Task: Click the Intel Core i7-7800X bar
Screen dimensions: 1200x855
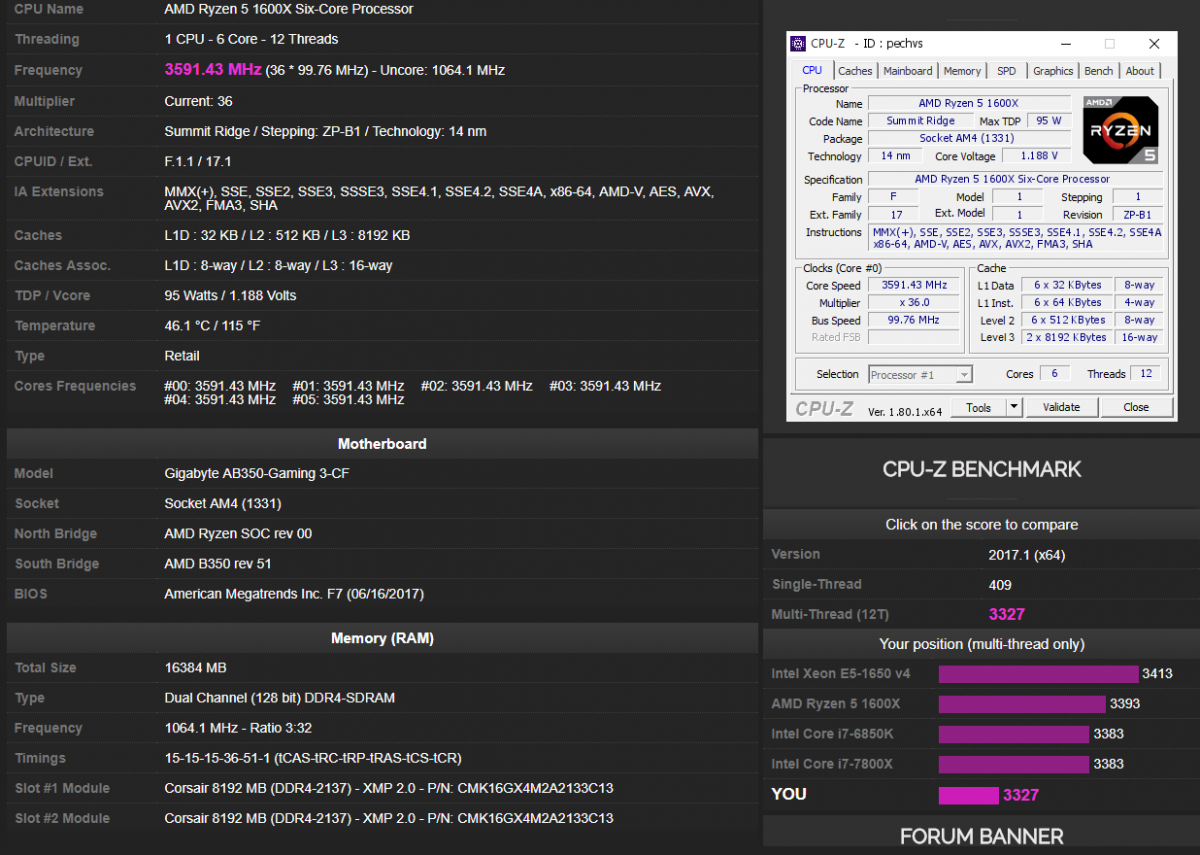Action: pos(1013,764)
